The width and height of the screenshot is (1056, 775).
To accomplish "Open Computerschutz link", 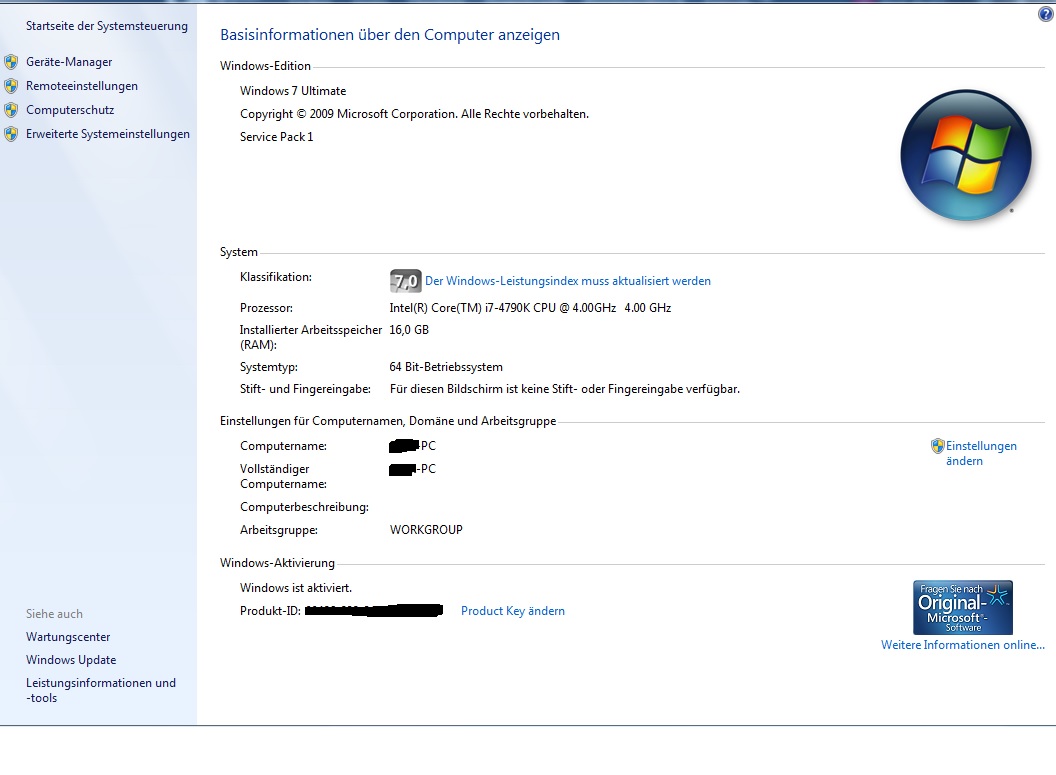I will [70, 110].
